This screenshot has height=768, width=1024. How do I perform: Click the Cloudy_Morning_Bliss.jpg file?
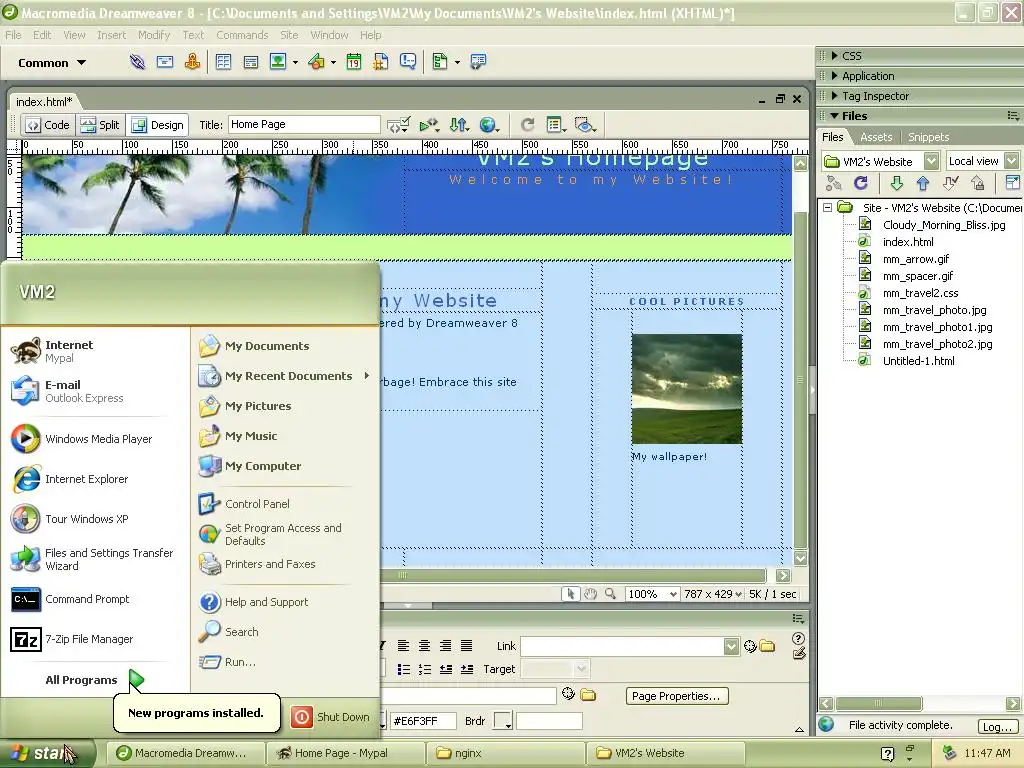(x=944, y=225)
